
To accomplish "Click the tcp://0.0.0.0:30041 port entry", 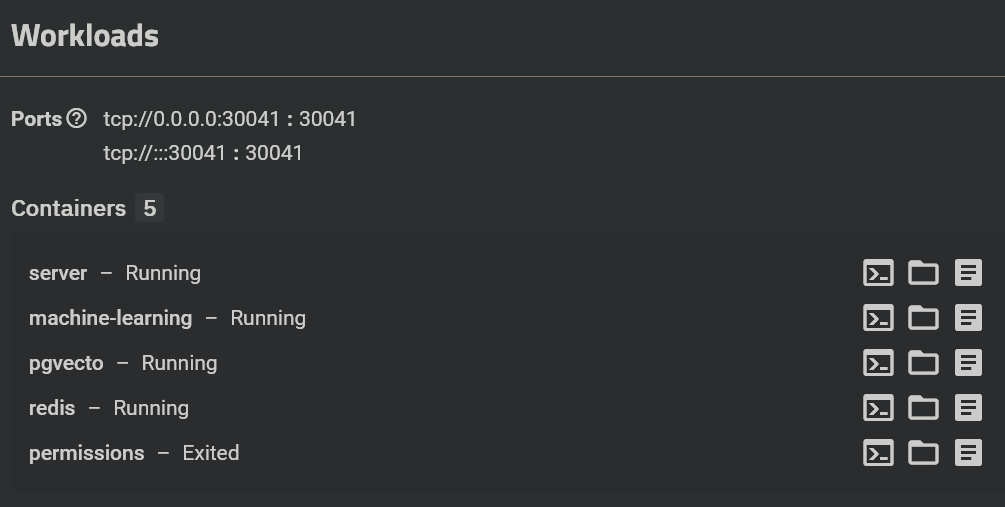I will point(229,119).
